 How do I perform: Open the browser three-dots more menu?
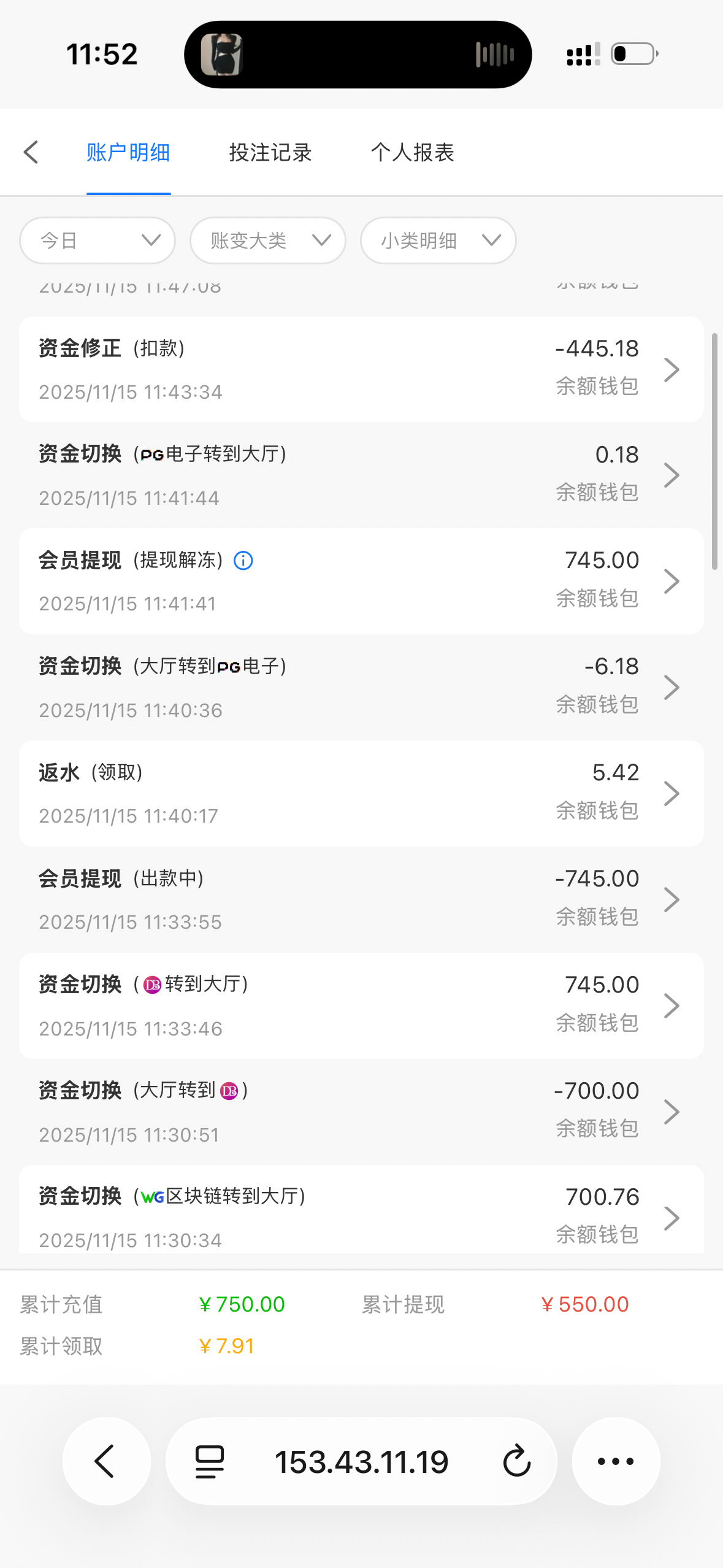tap(616, 1461)
